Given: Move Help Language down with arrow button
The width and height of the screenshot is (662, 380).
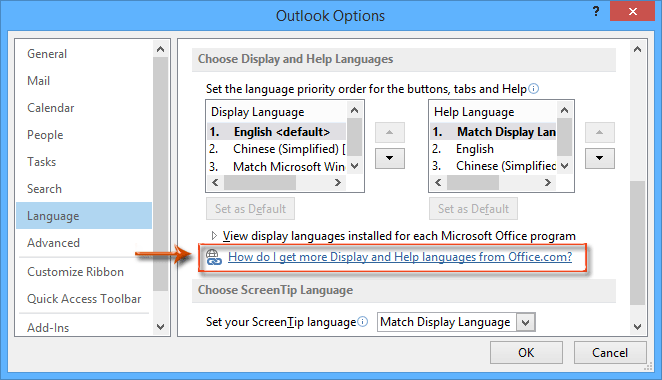Looking at the screenshot, I should coord(600,158).
